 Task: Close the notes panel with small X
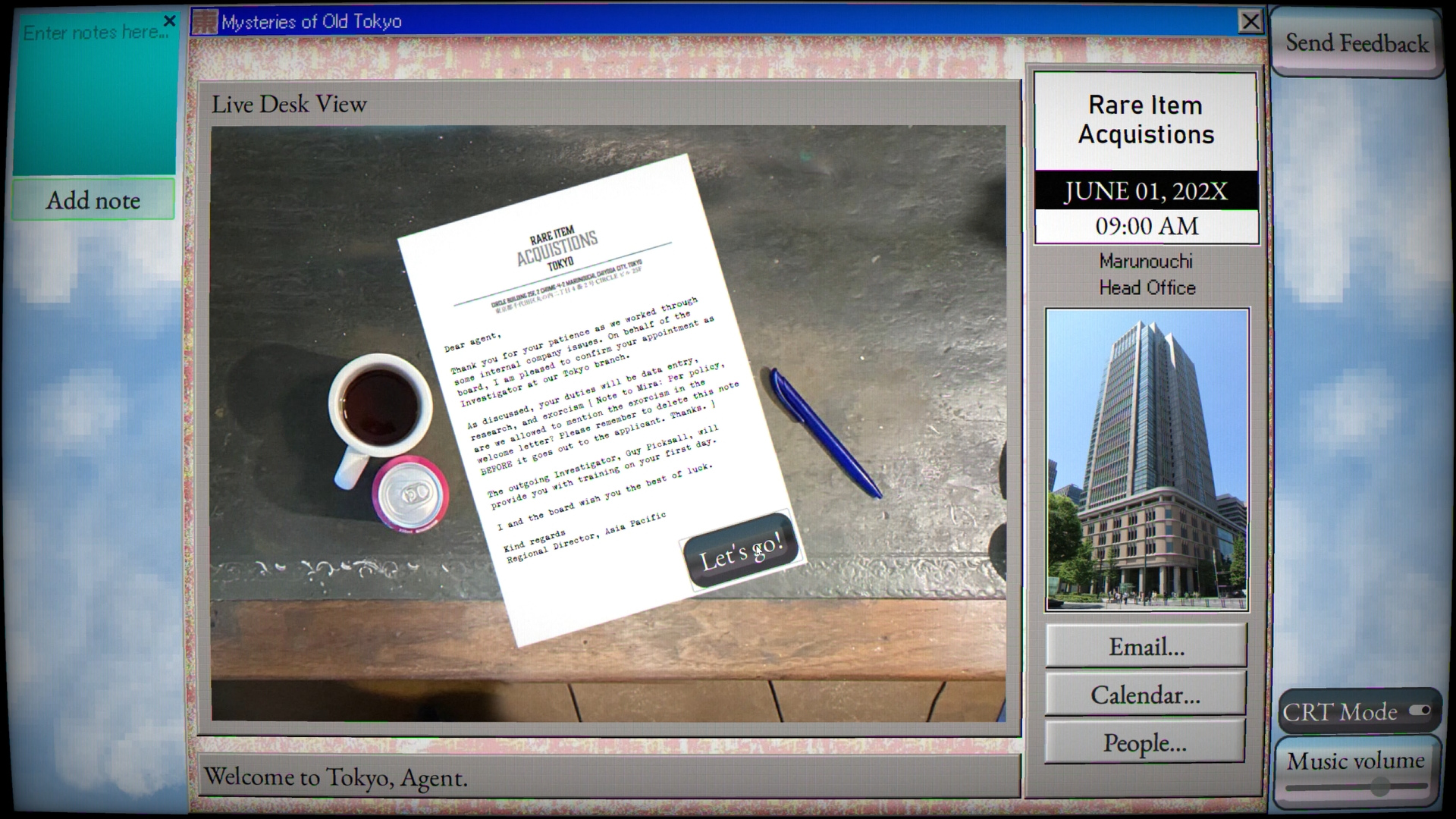tap(170, 20)
